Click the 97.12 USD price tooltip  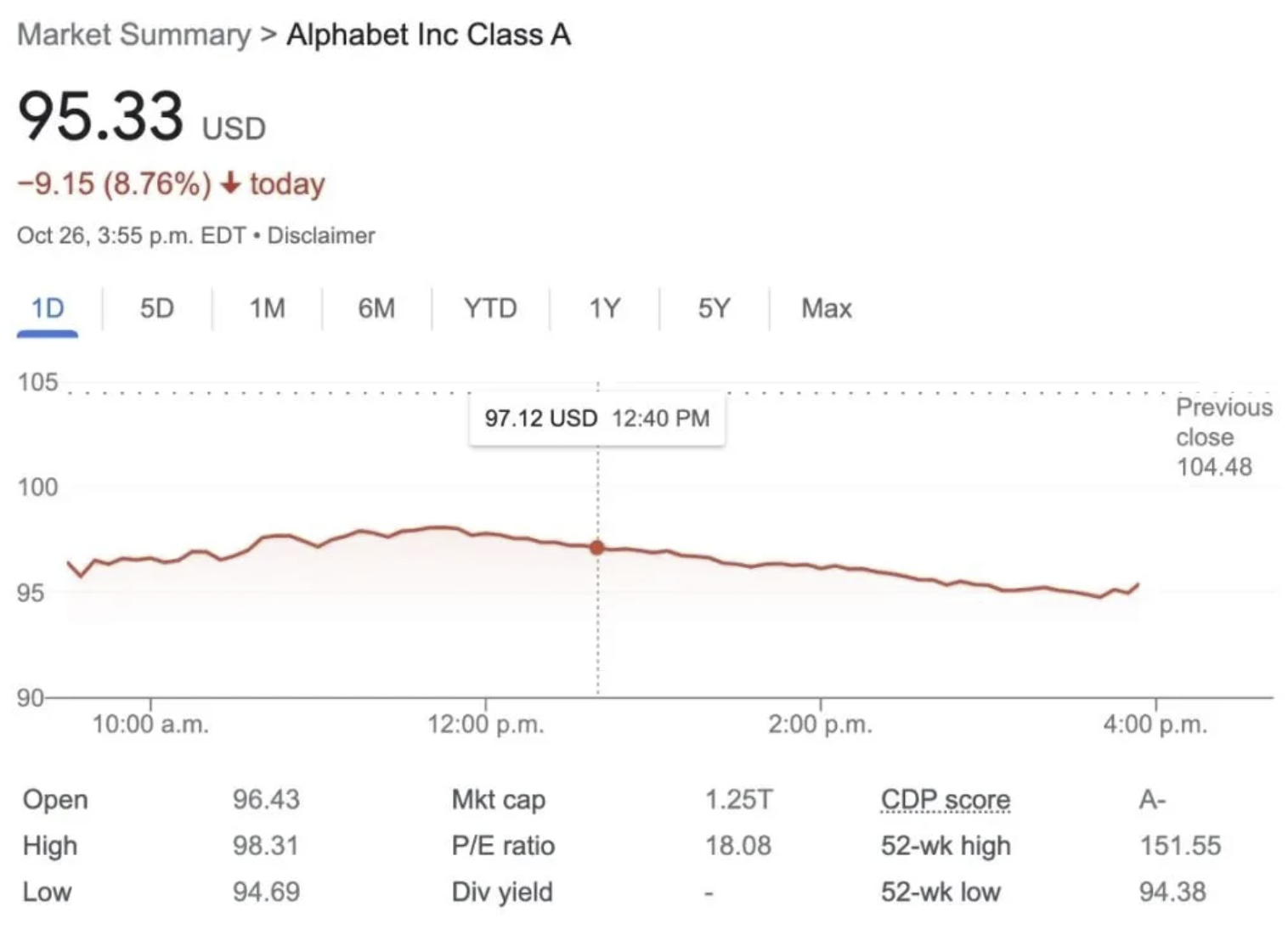coord(597,419)
